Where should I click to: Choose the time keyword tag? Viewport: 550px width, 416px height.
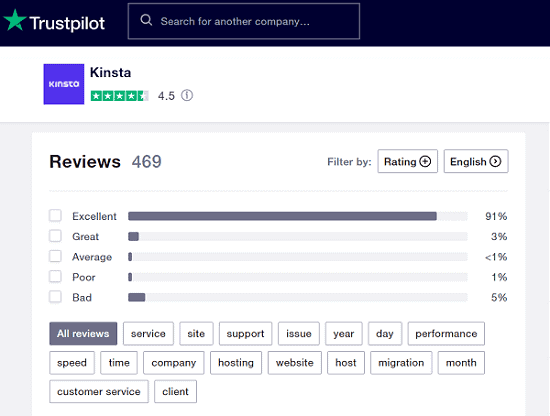coord(119,363)
